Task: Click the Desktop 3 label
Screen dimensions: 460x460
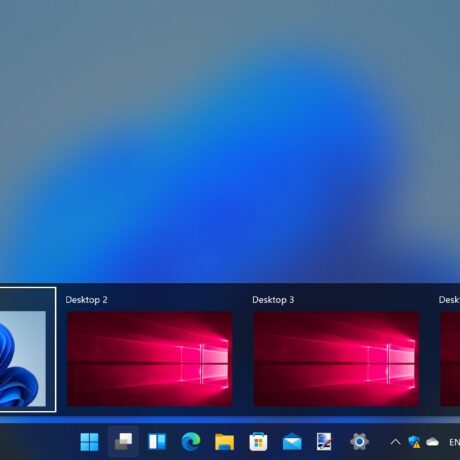Action: 273,300
